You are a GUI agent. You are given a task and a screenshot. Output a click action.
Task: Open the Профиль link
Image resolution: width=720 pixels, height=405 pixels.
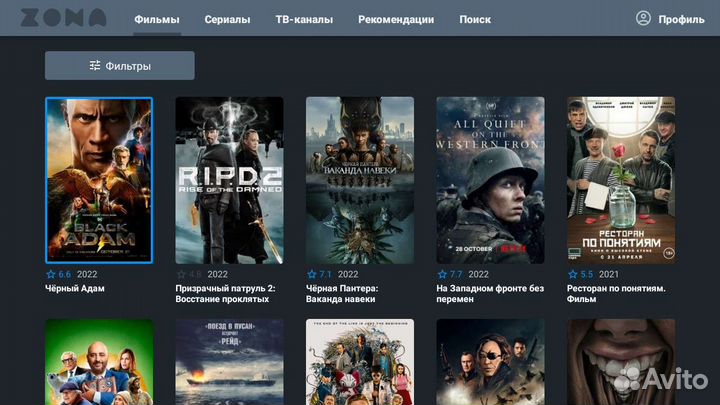coord(681,19)
